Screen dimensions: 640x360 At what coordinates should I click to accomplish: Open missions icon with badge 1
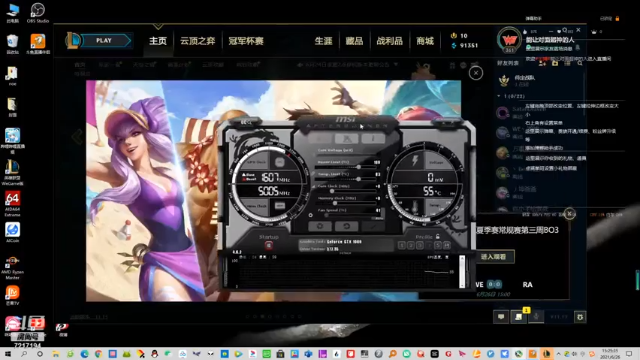point(519,317)
